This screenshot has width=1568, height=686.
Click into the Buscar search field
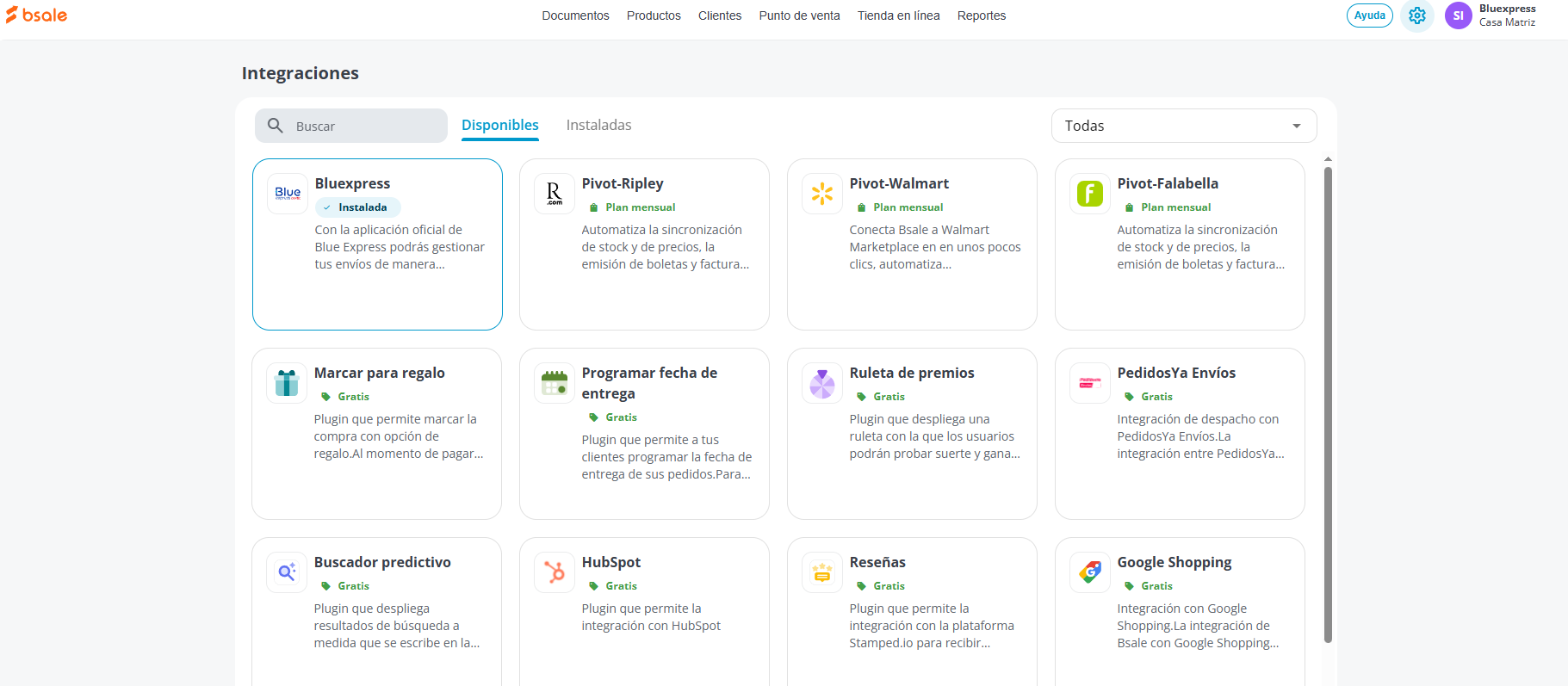pyautogui.click(x=351, y=126)
